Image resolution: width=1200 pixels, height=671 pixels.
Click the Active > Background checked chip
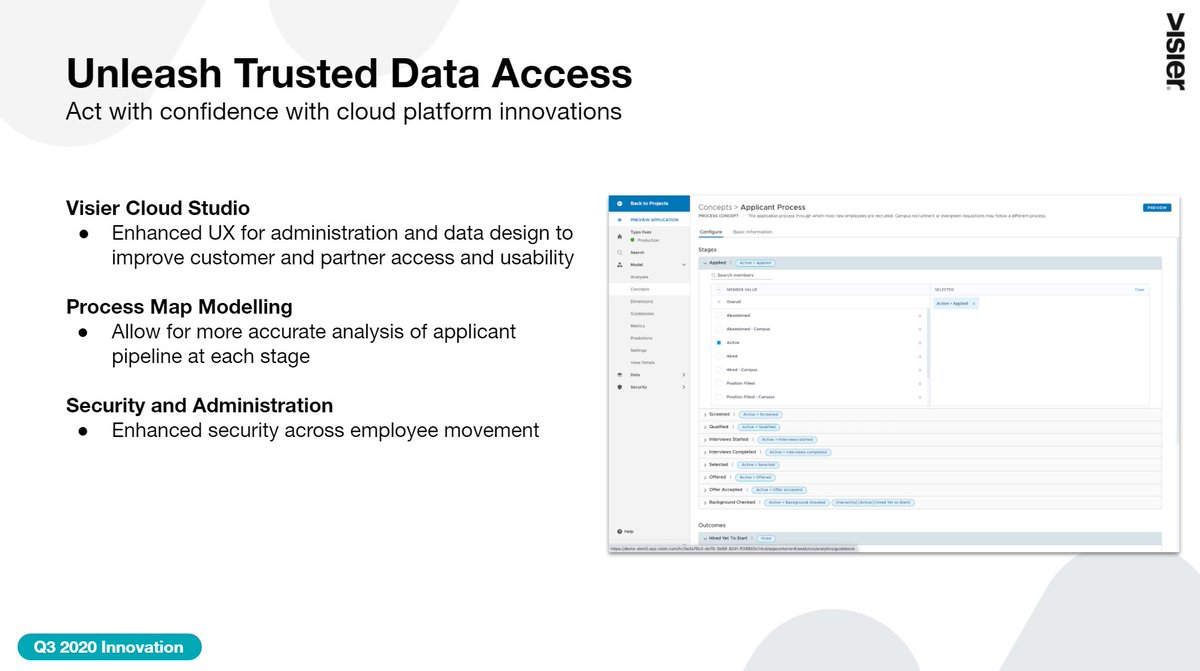click(x=797, y=502)
